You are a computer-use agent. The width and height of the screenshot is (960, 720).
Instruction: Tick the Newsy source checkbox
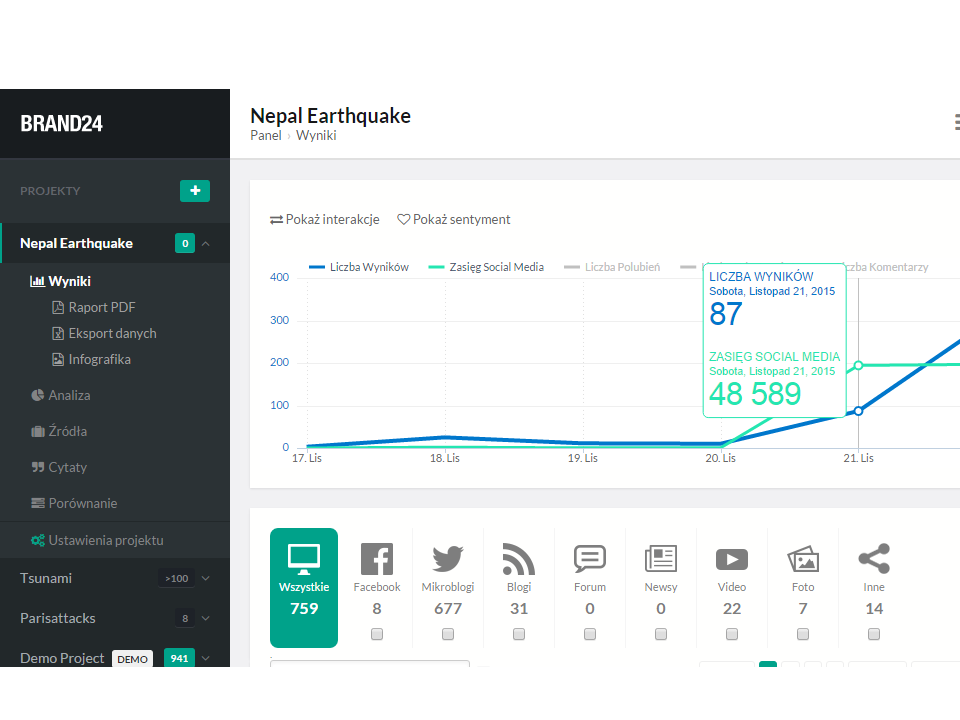(661, 634)
